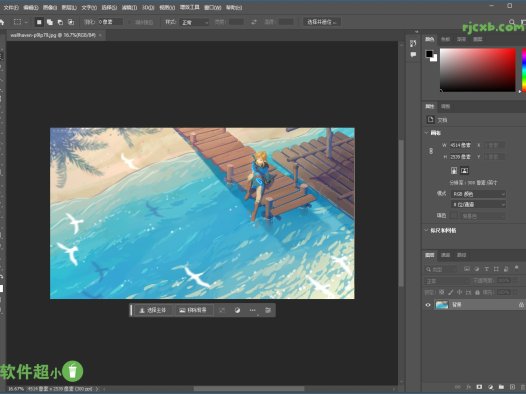Screen dimensions: 526x394
Task: Click the Select and Mask button
Action: click(x=322, y=22)
